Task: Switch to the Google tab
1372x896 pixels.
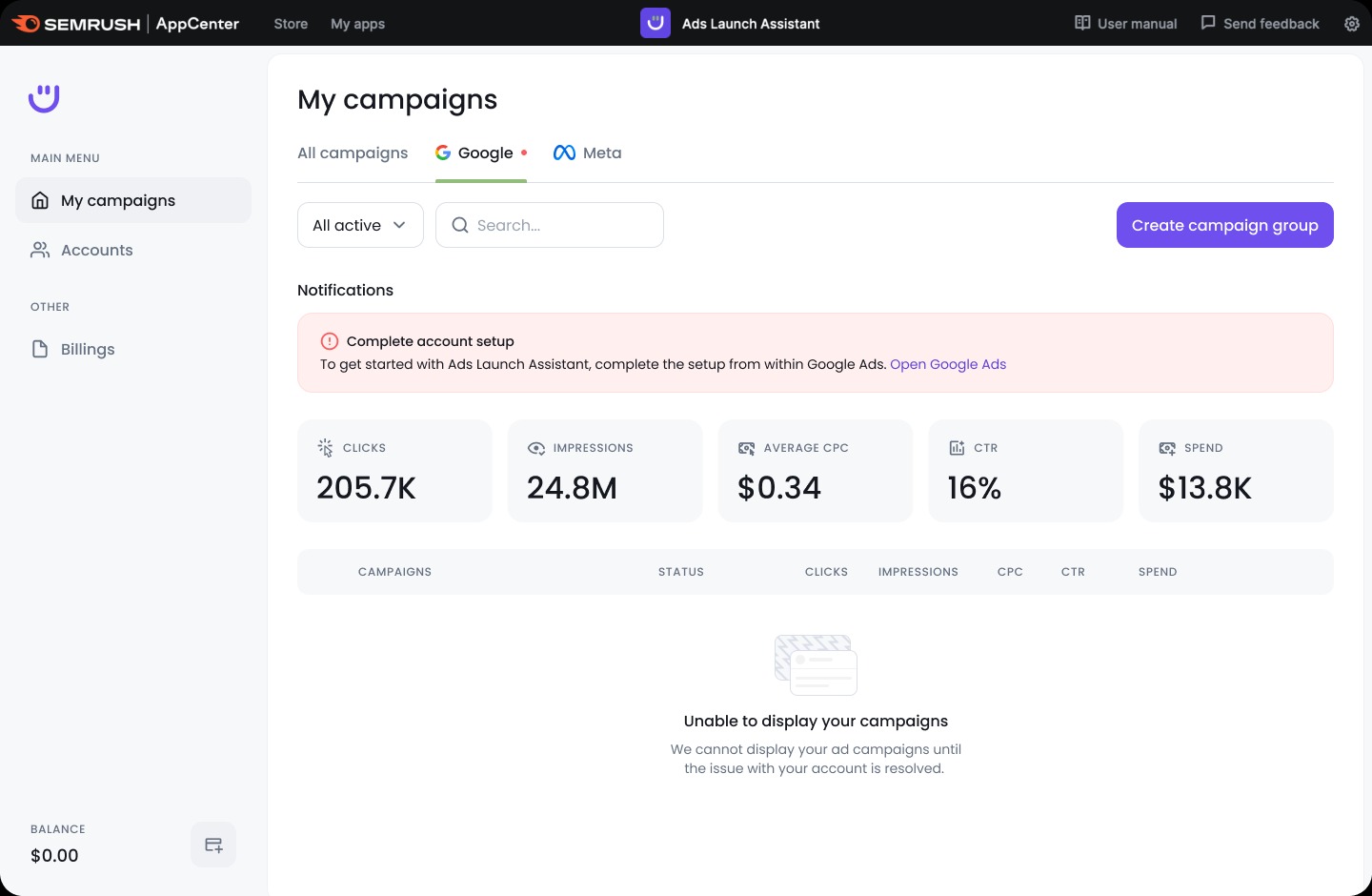Action: click(x=481, y=153)
